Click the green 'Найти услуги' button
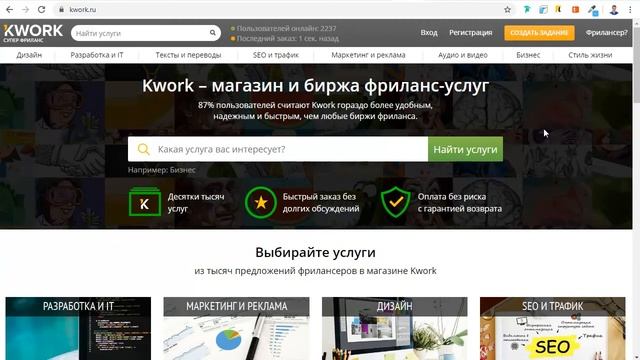The width and height of the screenshot is (640, 360). coord(465,149)
